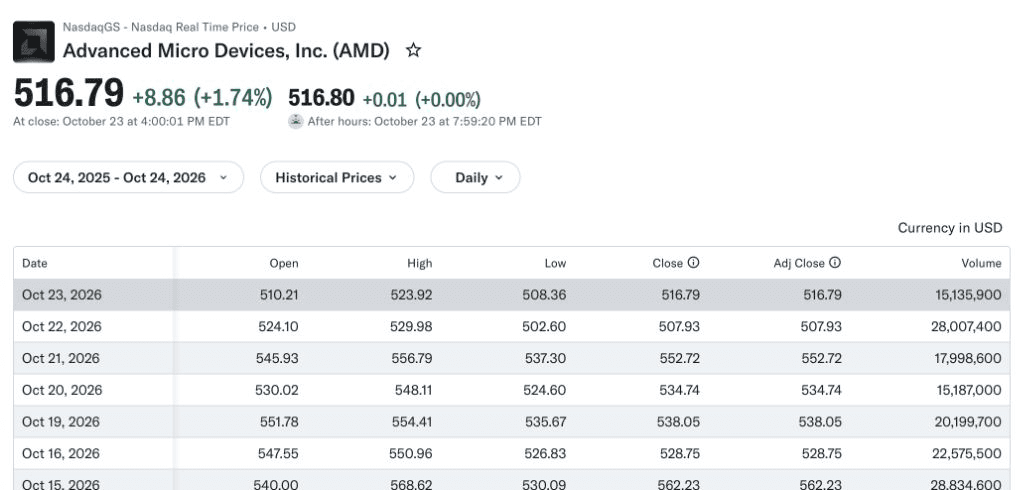Click the AMD company logo icon
This screenshot has width=1020, height=490.
click(x=34, y=42)
